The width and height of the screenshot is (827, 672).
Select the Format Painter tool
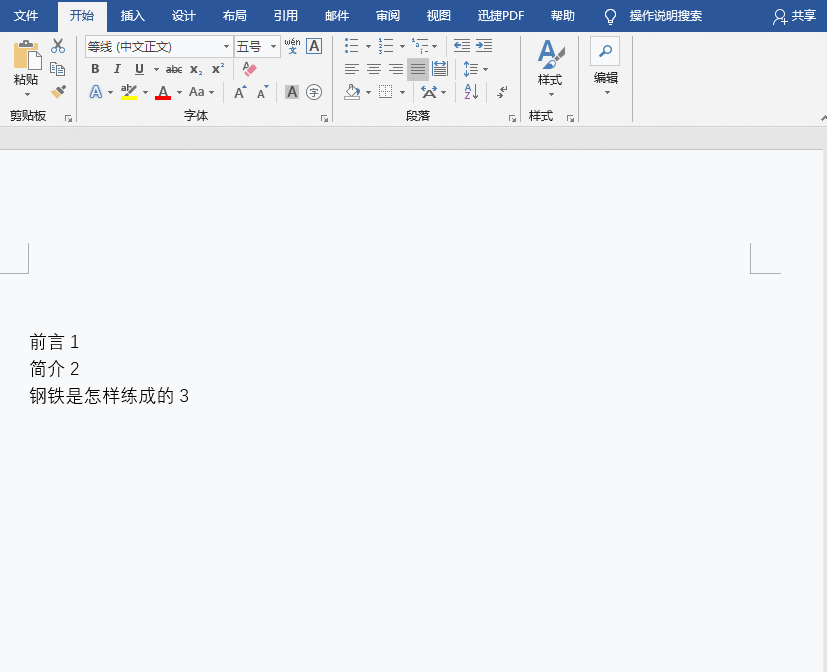coord(58,91)
